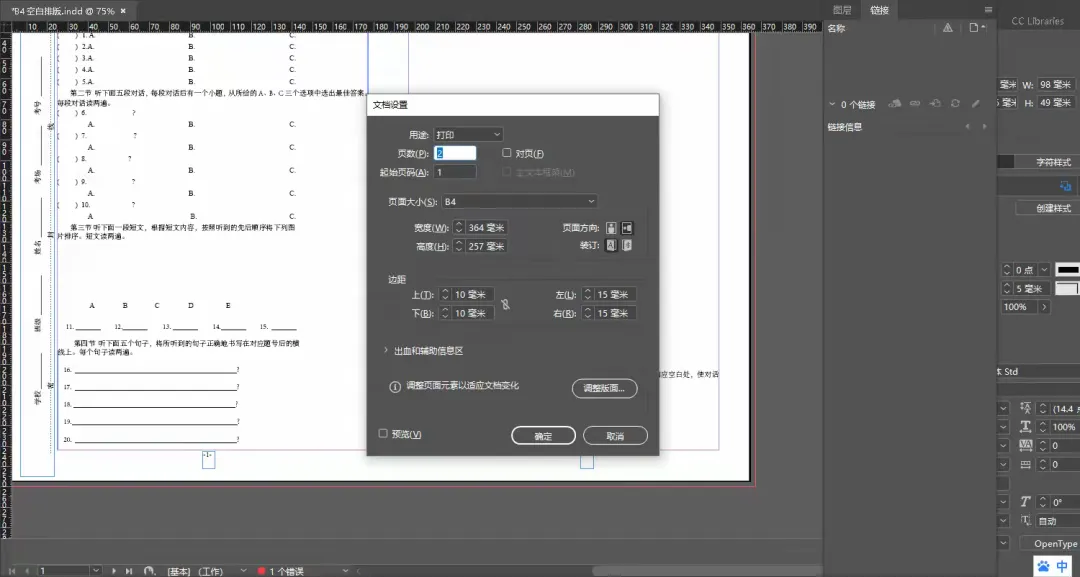Viewport: 1080px width, 577px height.
Task: Go to last page in status bar
Action: tap(129, 571)
